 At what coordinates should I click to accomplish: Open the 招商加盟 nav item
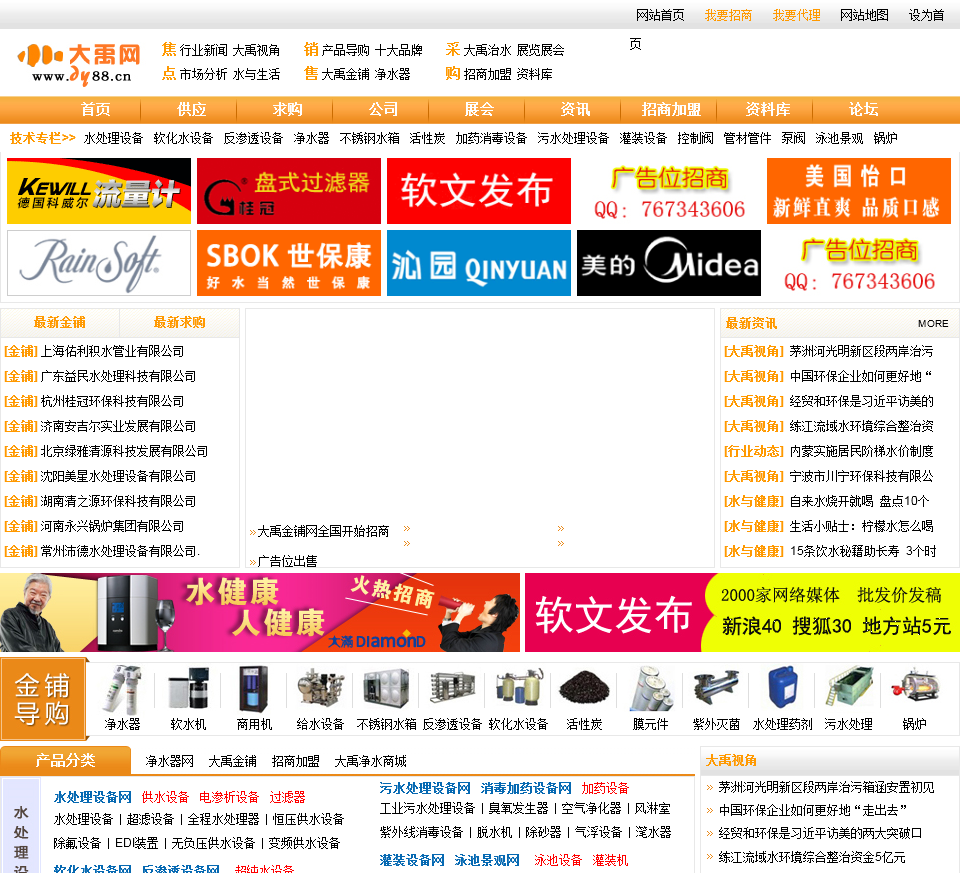(x=671, y=110)
